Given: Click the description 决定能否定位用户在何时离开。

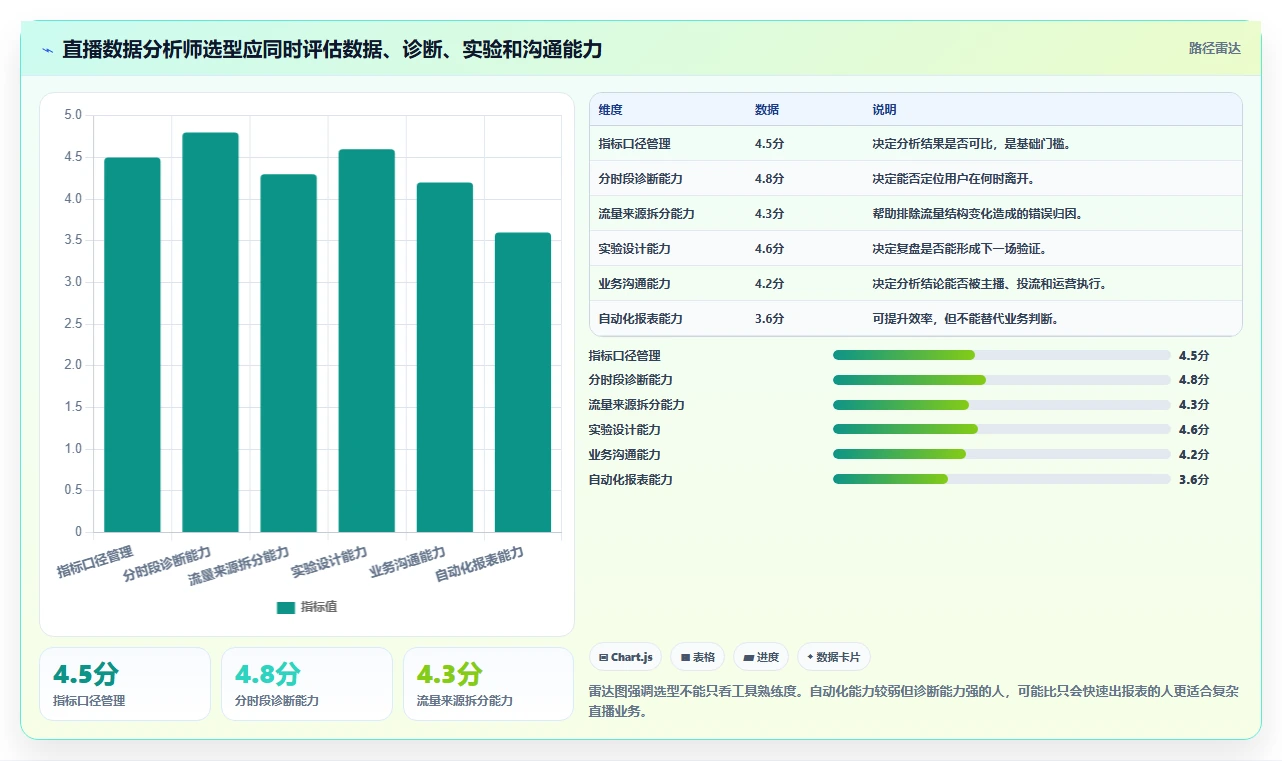Looking at the screenshot, I should pyautogui.click(x=956, y=179).
